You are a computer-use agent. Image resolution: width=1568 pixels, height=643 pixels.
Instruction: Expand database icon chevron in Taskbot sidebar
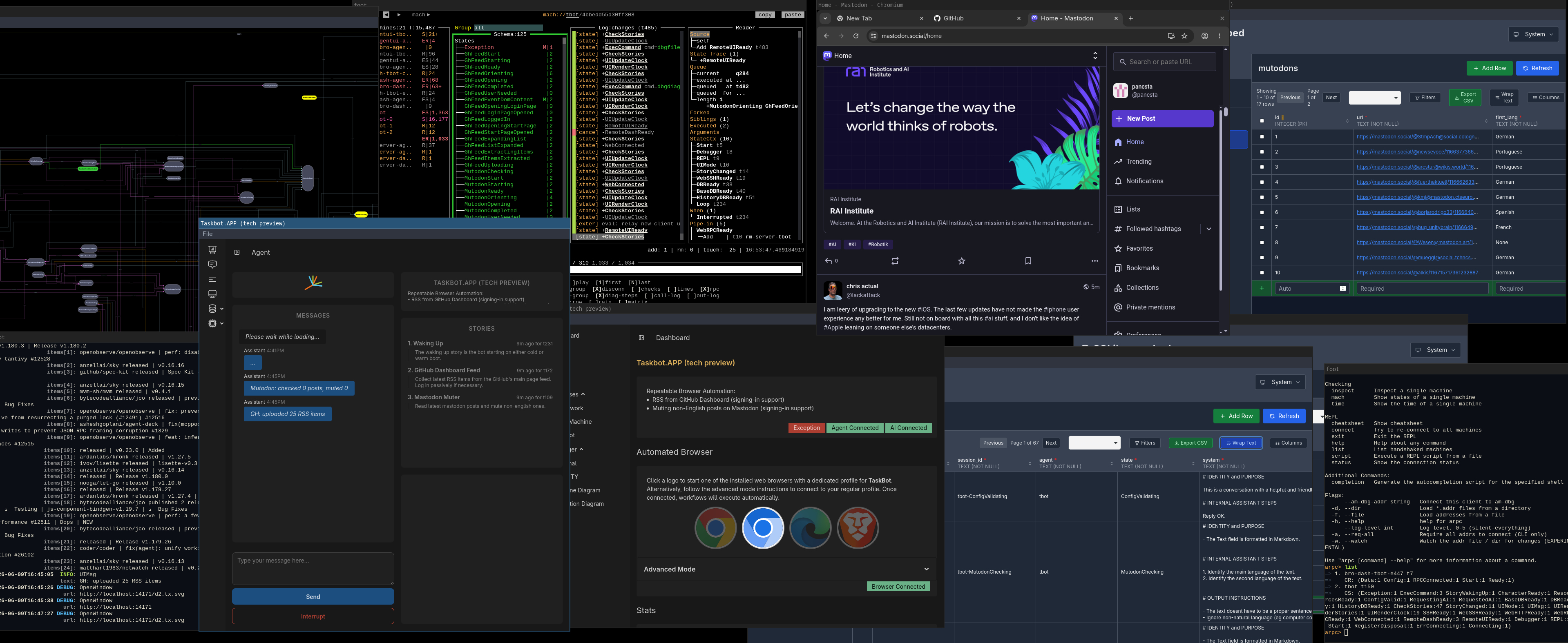[x=221, y=308]
